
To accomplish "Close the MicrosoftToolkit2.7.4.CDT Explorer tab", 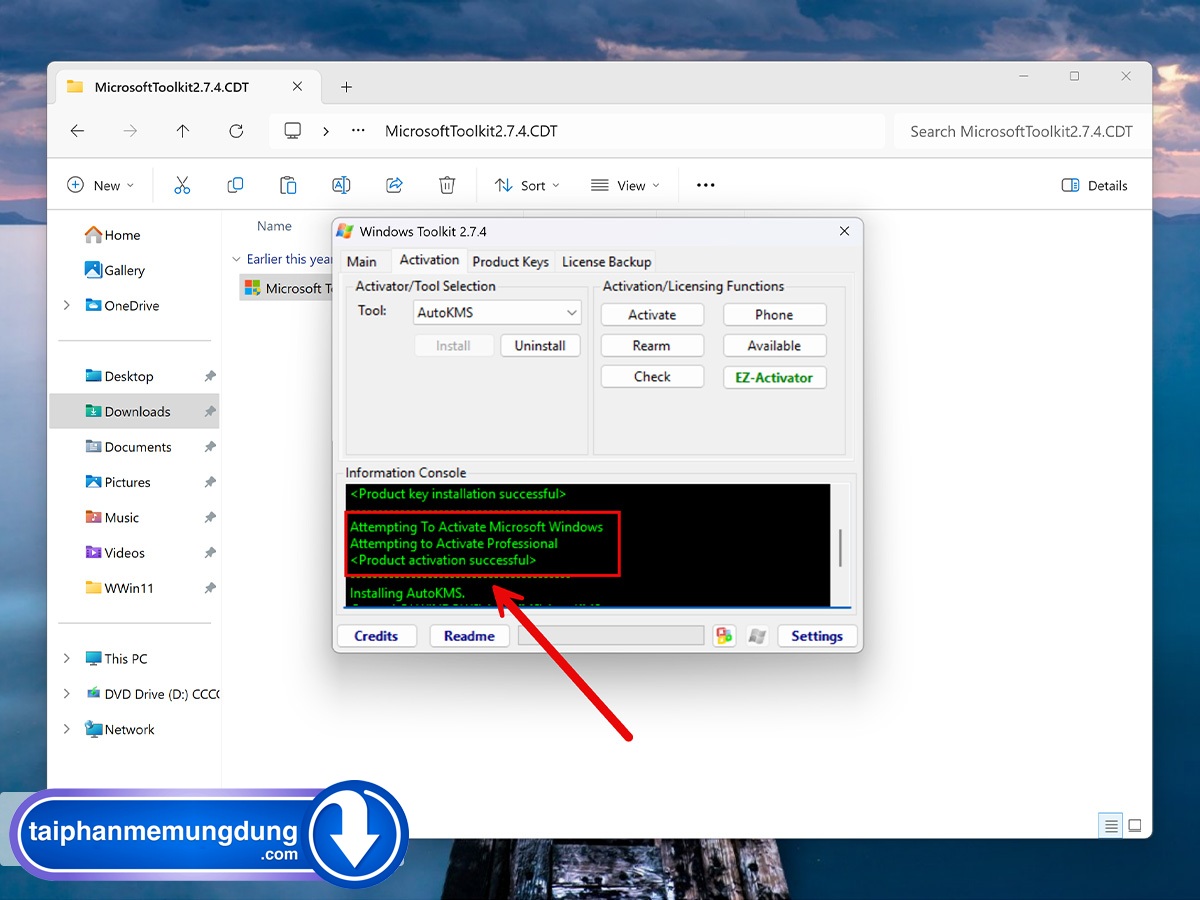I will pos(297,87).
